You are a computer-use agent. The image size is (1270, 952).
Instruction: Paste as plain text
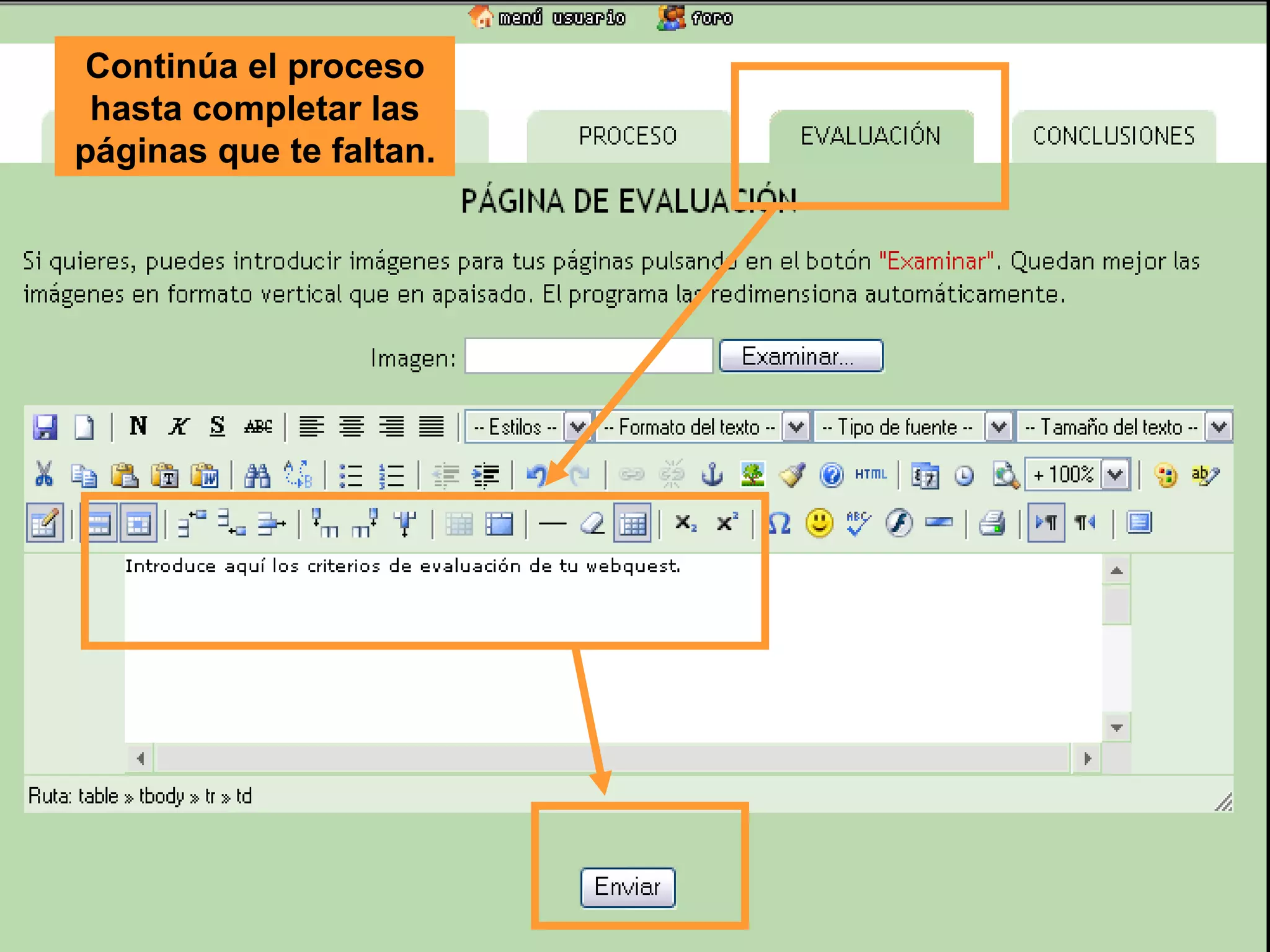click(x=165, y=475)
